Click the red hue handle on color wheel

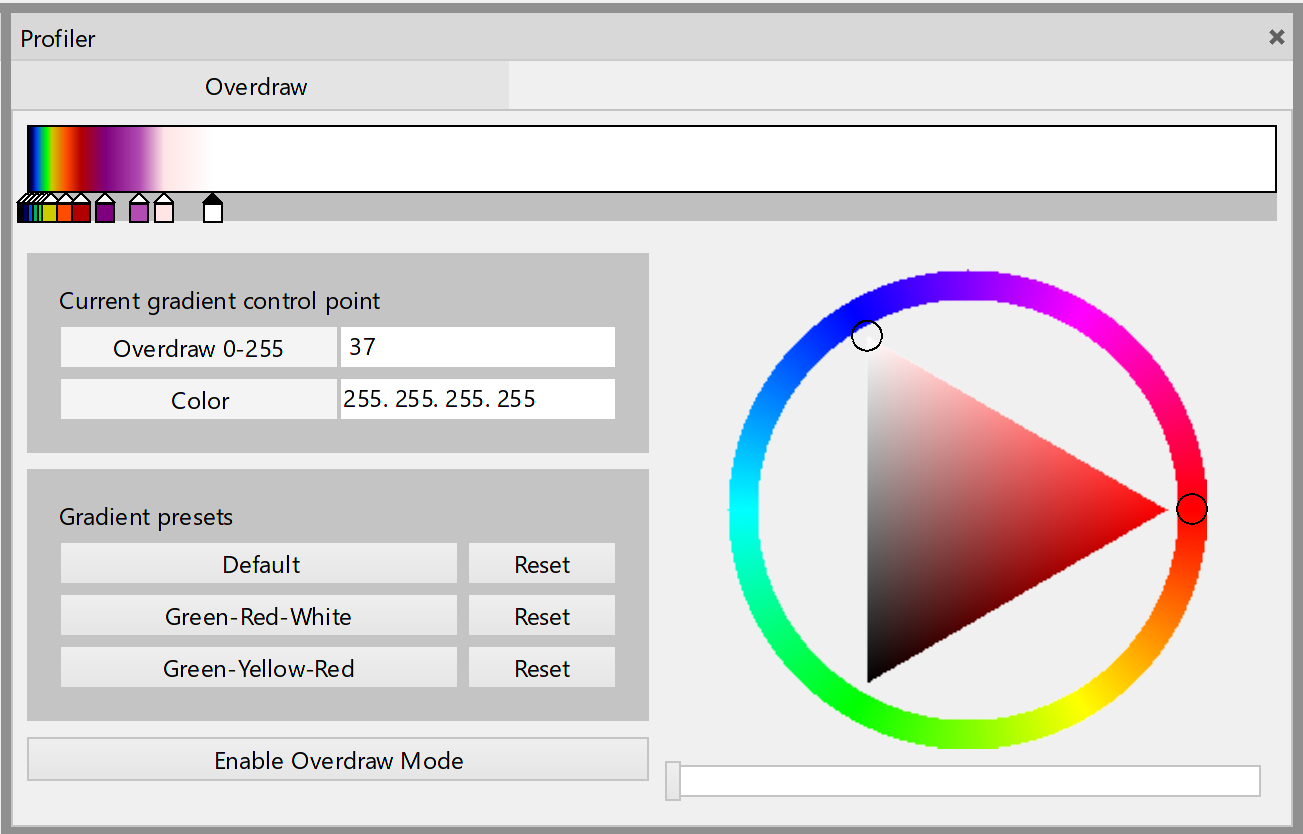(1191, 509)
